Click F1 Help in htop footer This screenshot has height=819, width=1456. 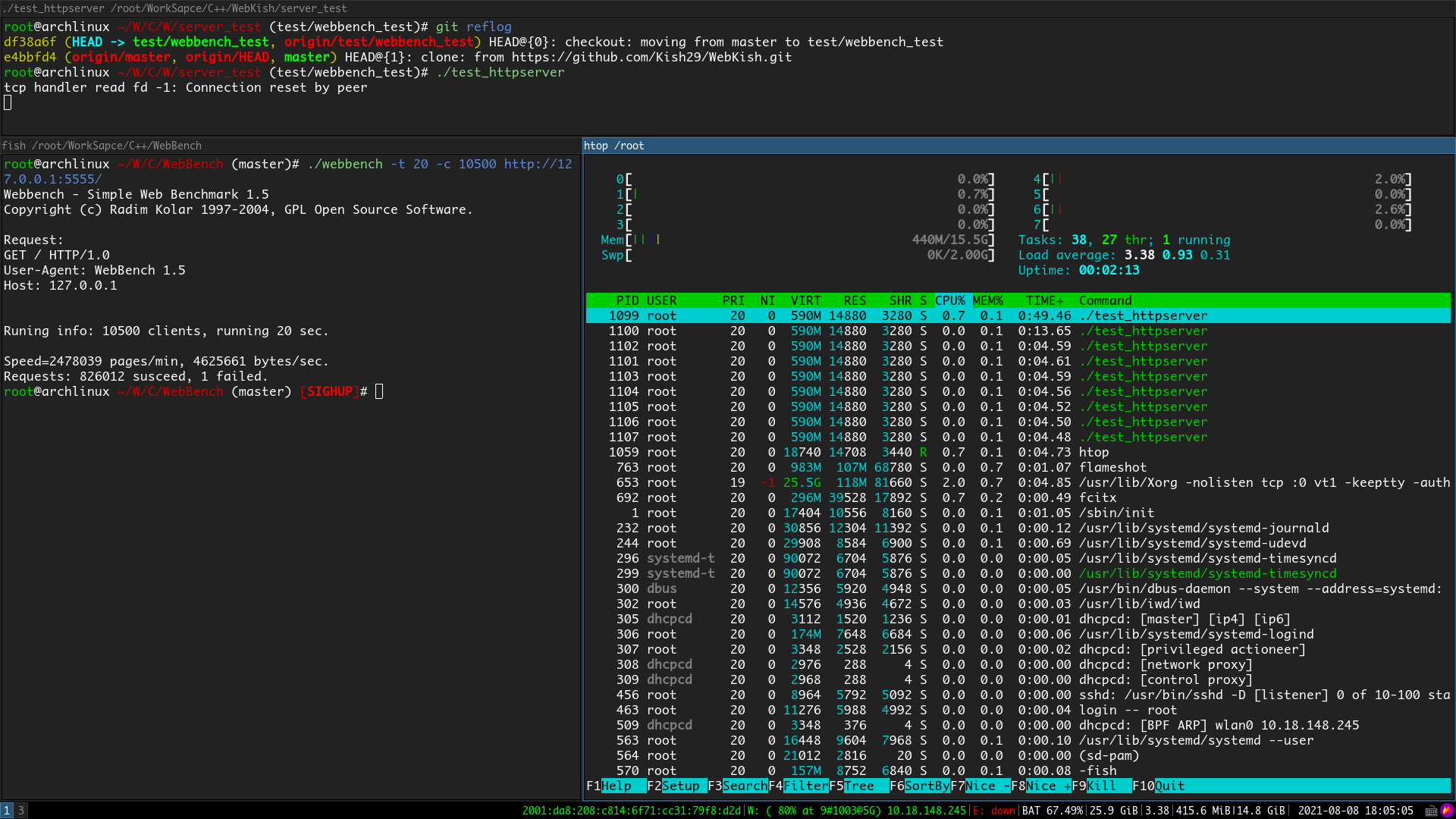coord(616,786)
